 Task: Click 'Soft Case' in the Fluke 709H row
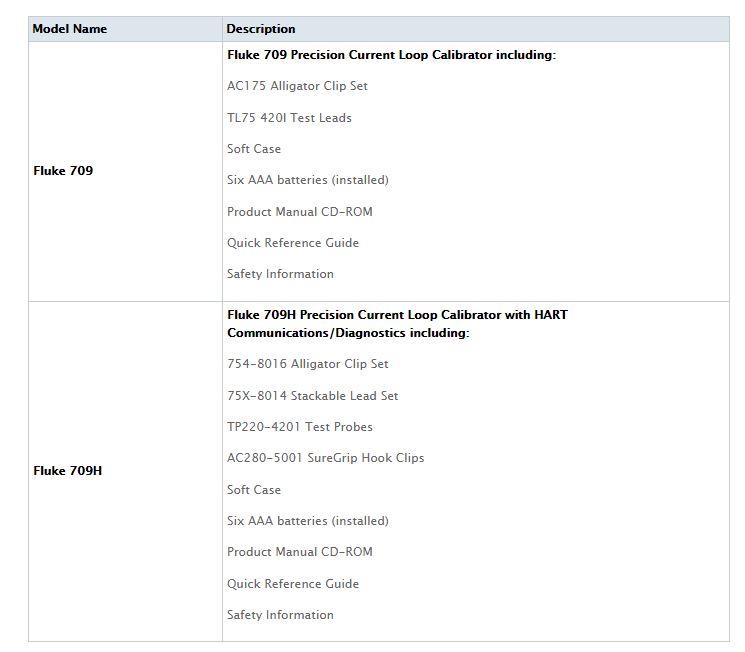pyautogui.click(x=254, y=490)
